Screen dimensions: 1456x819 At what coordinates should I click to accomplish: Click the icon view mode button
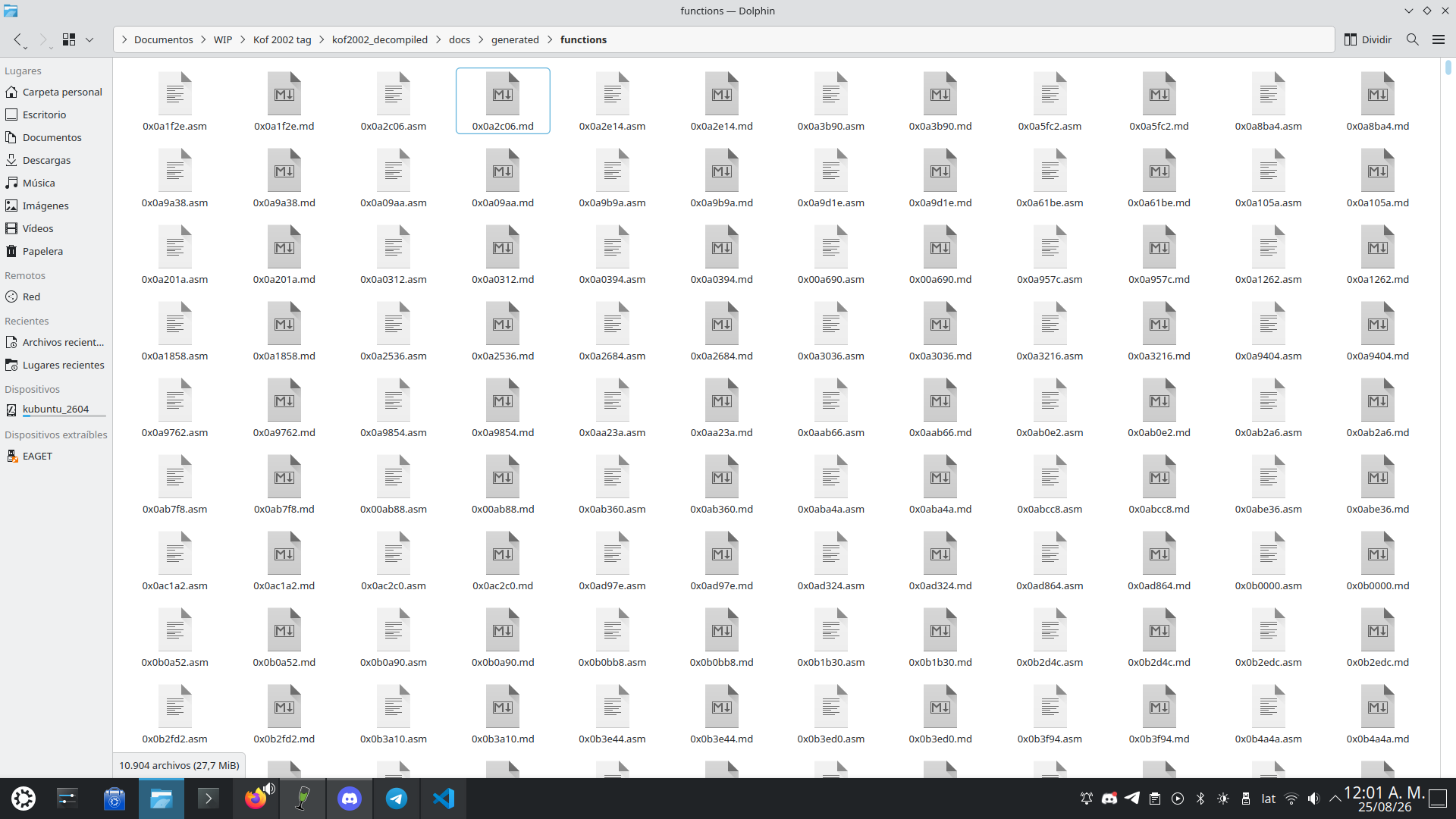[69, 39]
